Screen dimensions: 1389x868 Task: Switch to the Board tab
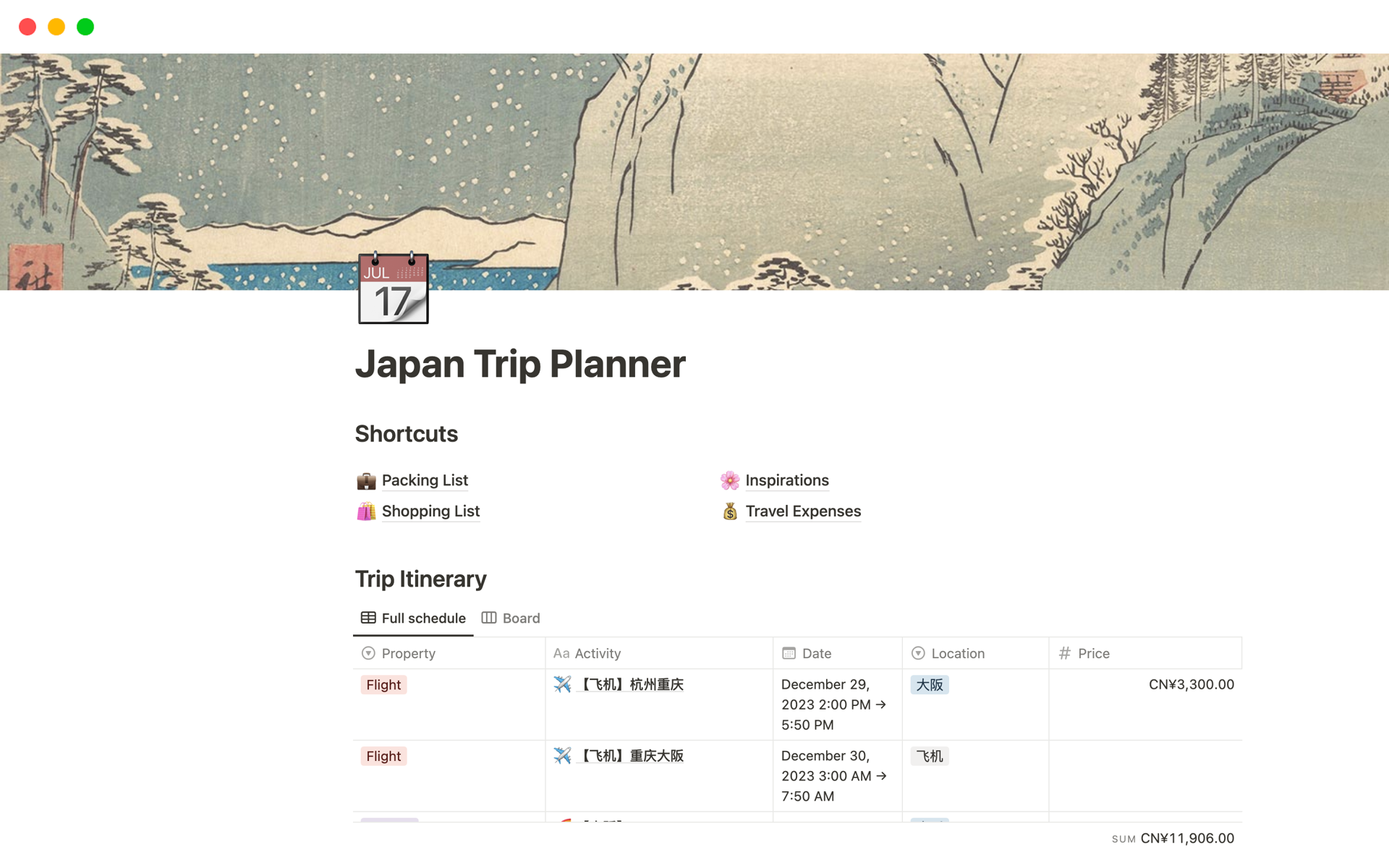tap(521, 618)
